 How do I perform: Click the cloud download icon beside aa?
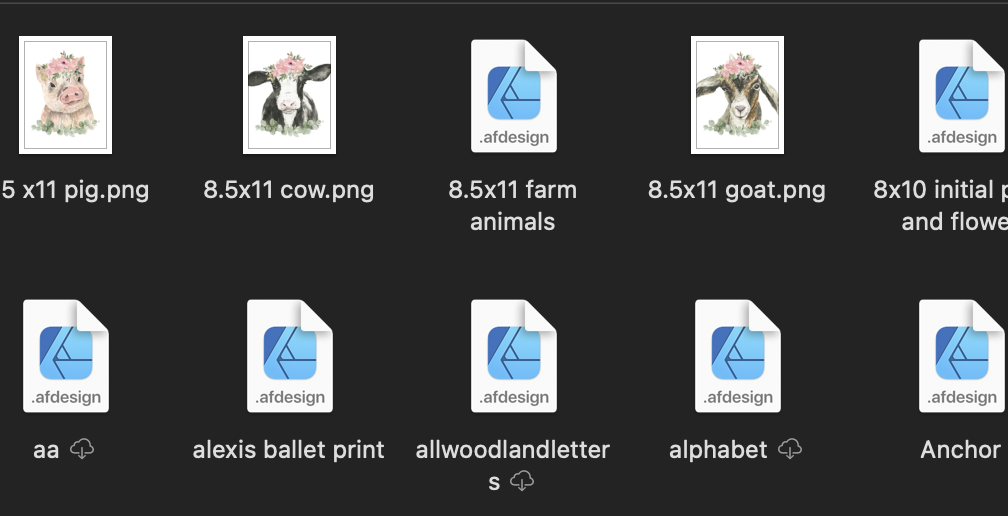tap(82, 449)
